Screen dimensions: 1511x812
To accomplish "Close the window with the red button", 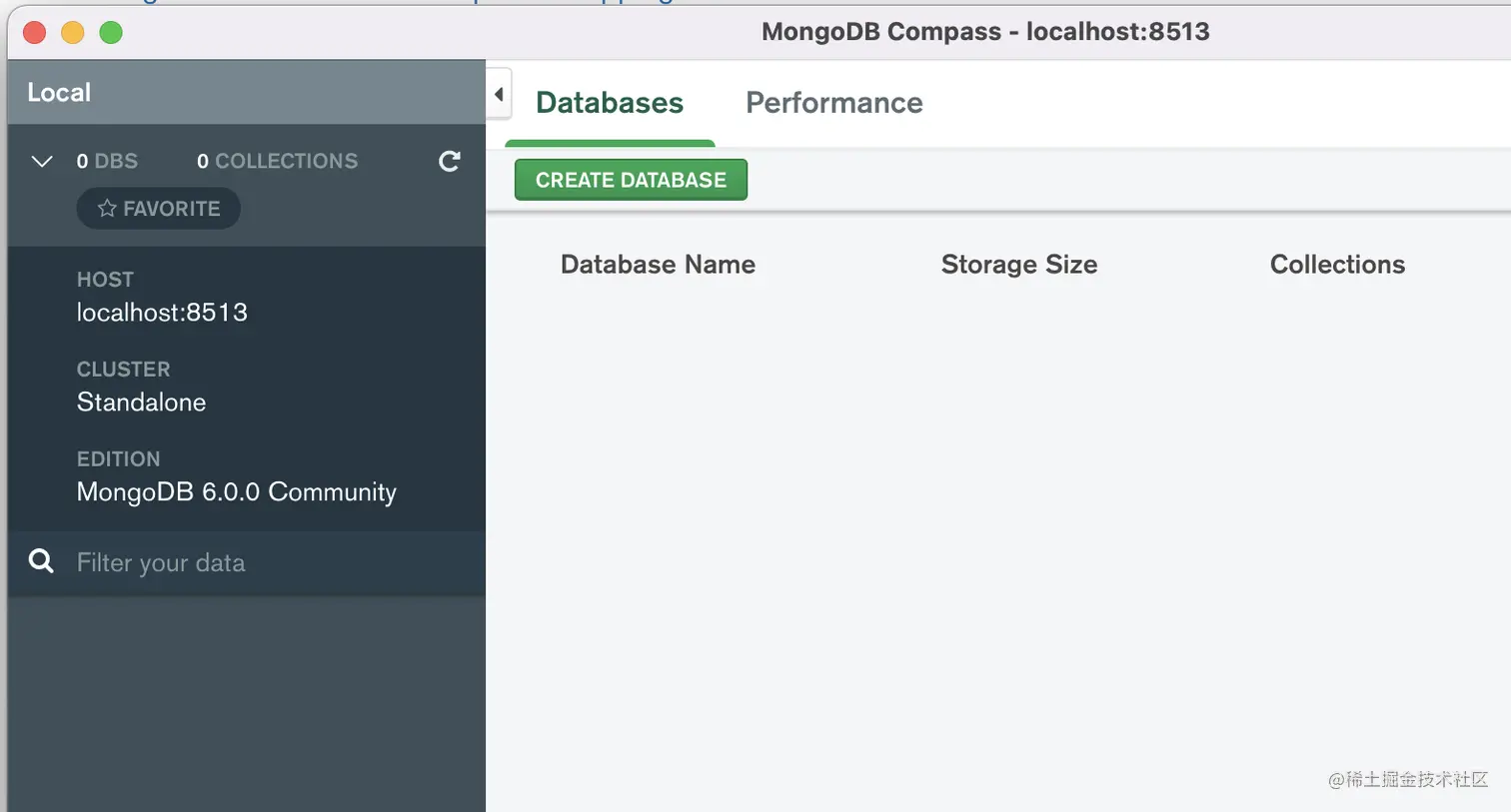I will [x=35, y=33].
